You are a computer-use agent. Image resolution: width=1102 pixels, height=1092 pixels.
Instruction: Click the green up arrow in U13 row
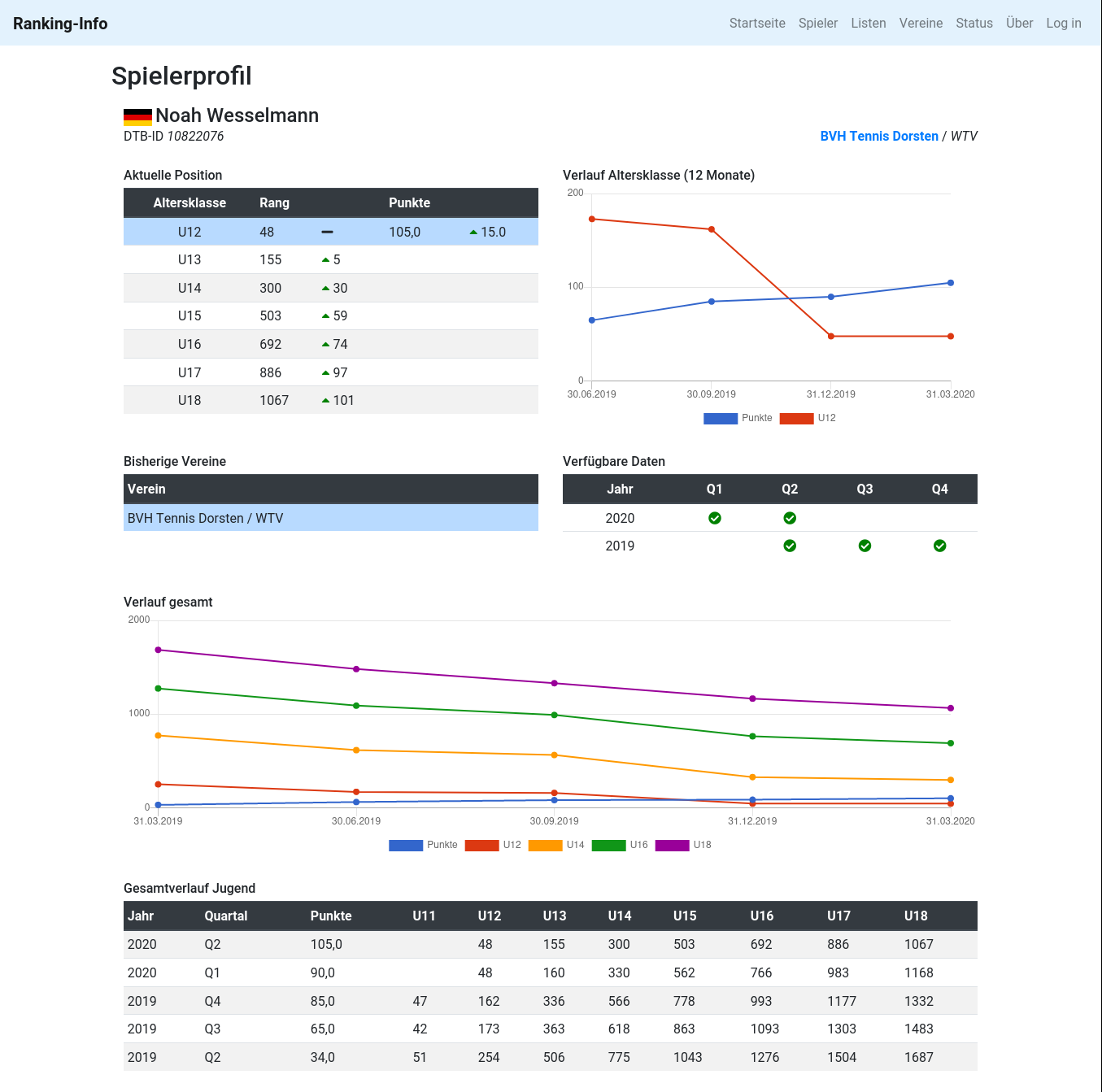(325, 260)
